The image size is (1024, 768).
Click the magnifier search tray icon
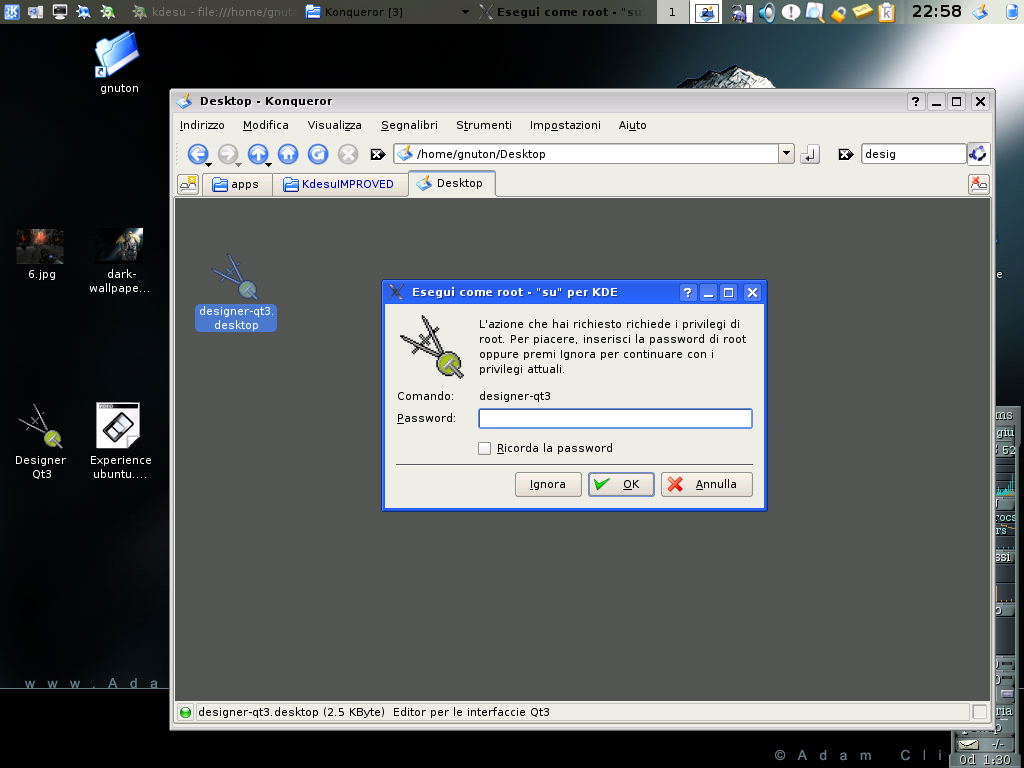[x=815, y=12]
